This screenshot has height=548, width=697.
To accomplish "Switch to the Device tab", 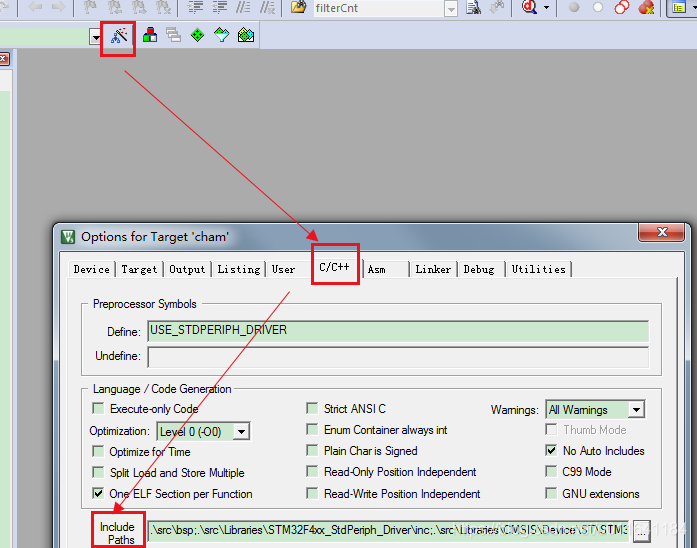I will coord(92,269).
